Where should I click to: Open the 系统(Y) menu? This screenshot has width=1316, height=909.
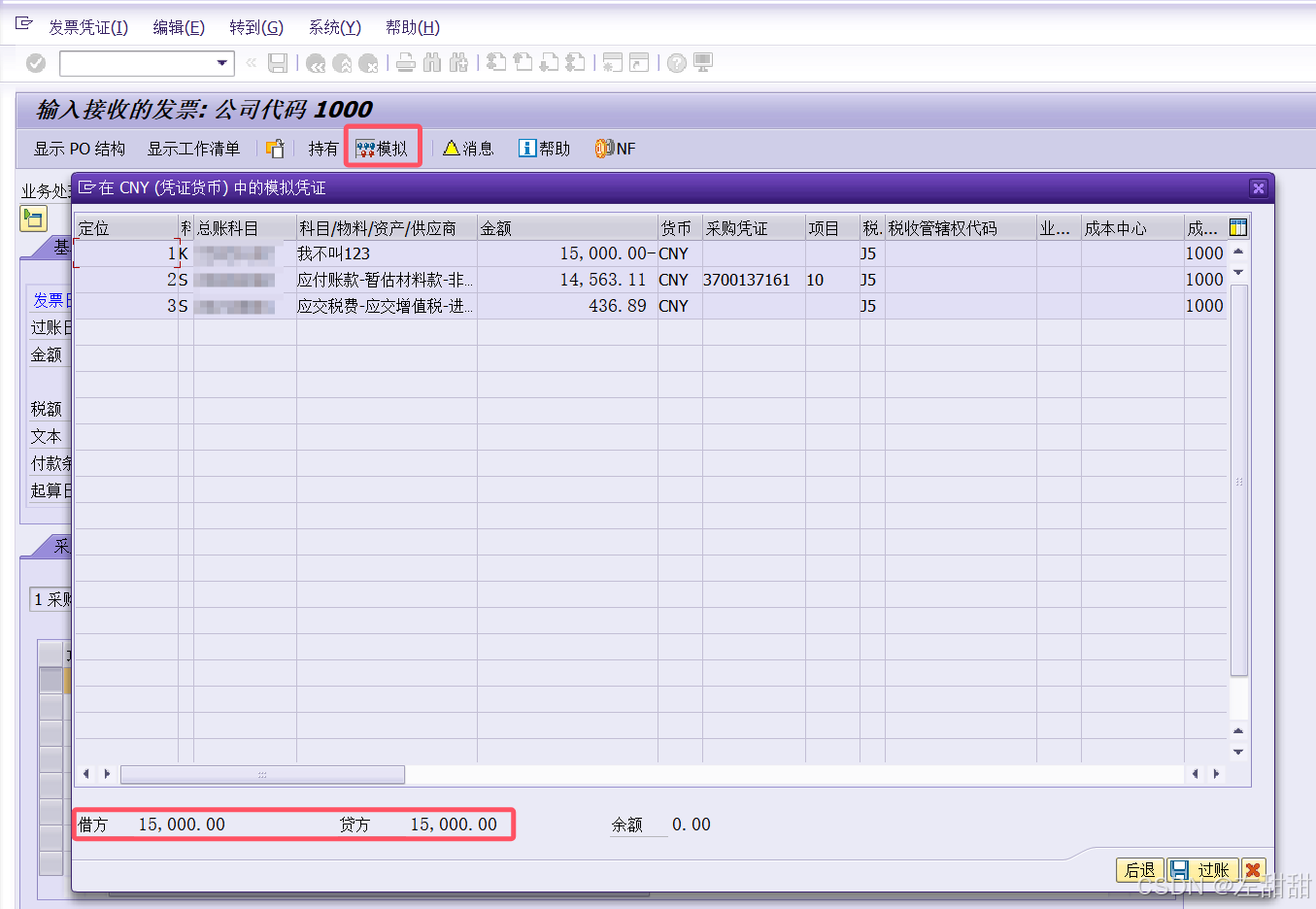334,27
